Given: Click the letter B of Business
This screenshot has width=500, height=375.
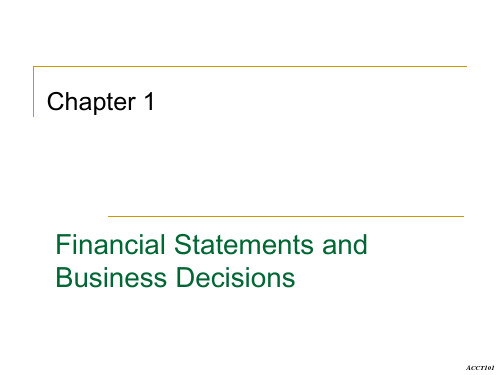Looking at the screenshot, I should 64,277.
